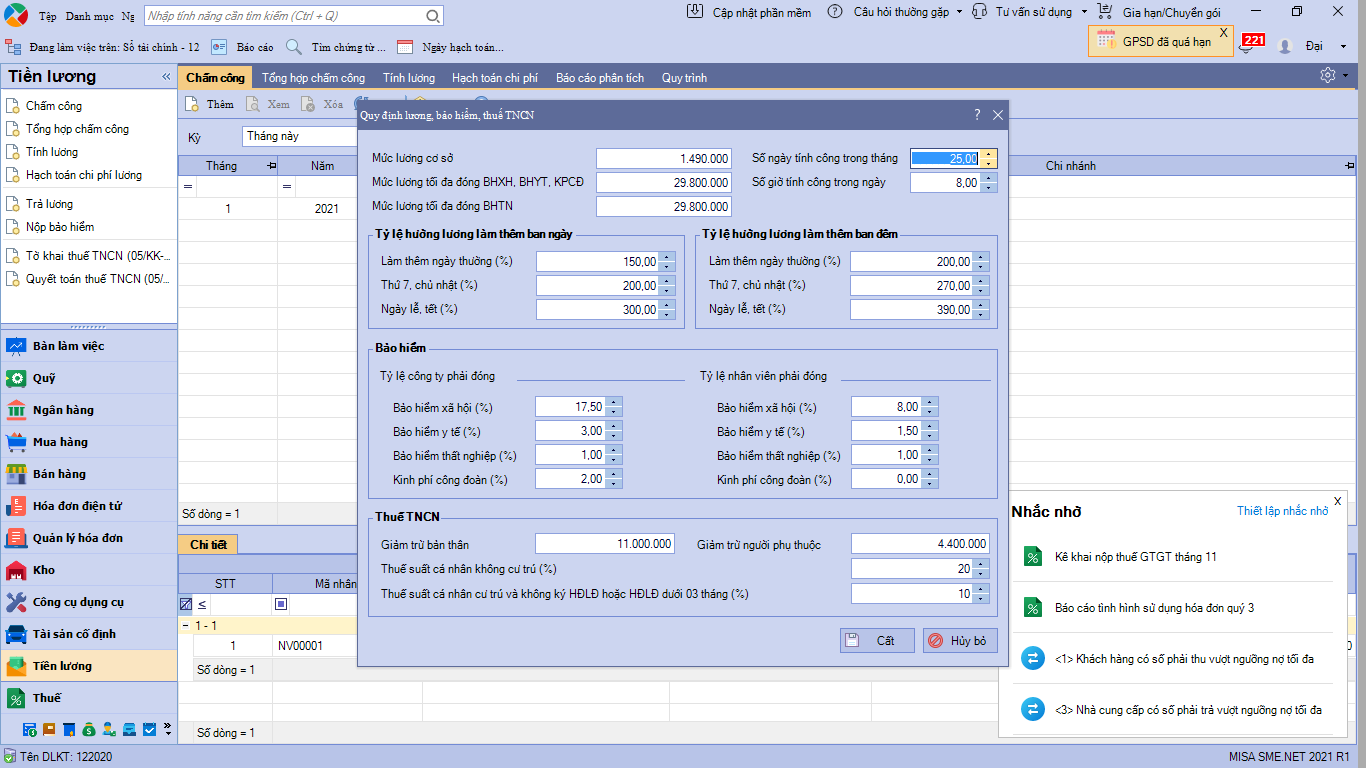Screen dimensions: 1366x768
Task: Click Cất to save the settings
Action: click(x=877, y=640)
